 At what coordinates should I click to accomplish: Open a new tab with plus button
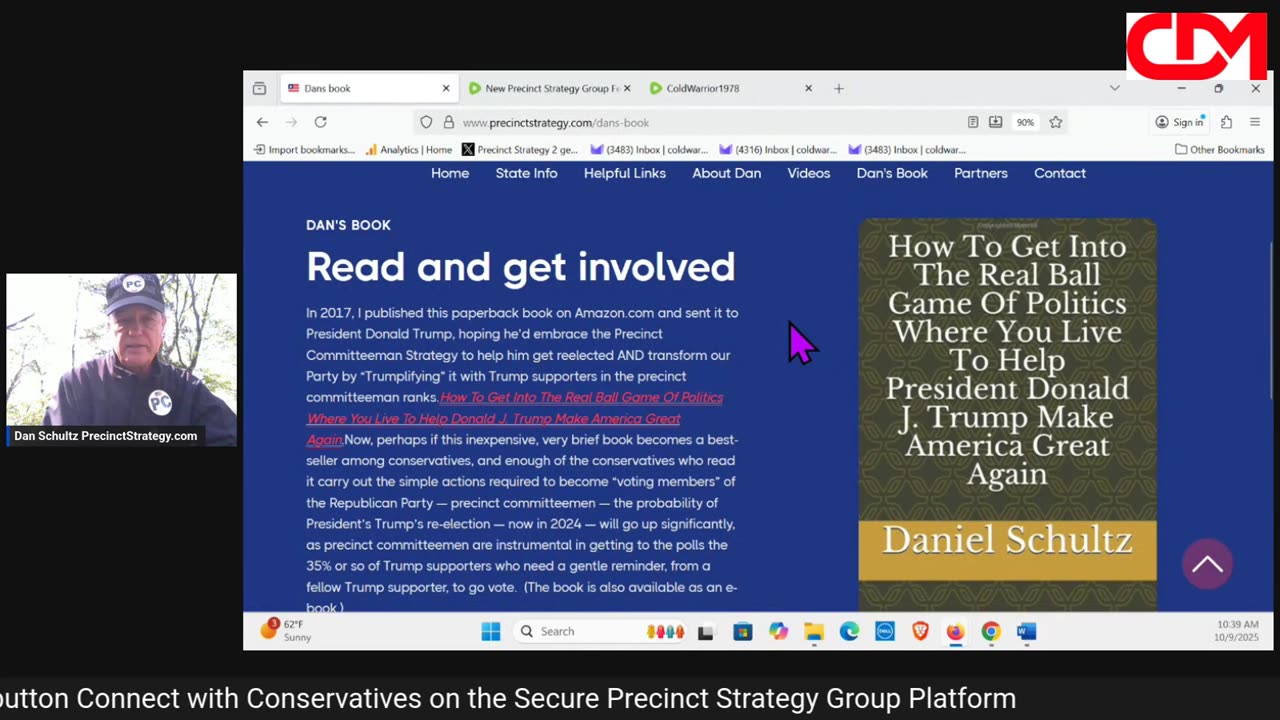(839, 88)
